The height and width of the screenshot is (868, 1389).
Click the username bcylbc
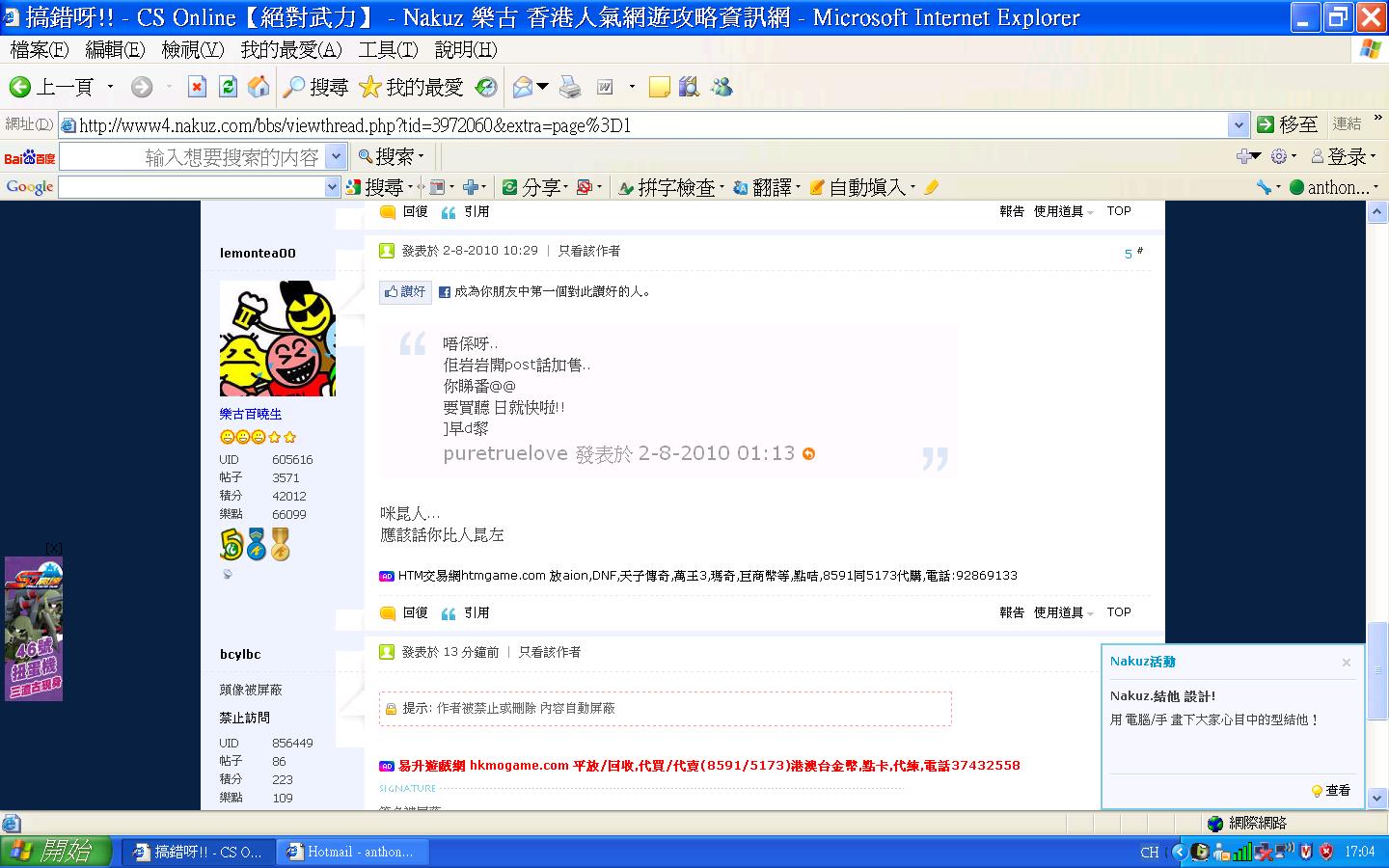pos(240,654)
